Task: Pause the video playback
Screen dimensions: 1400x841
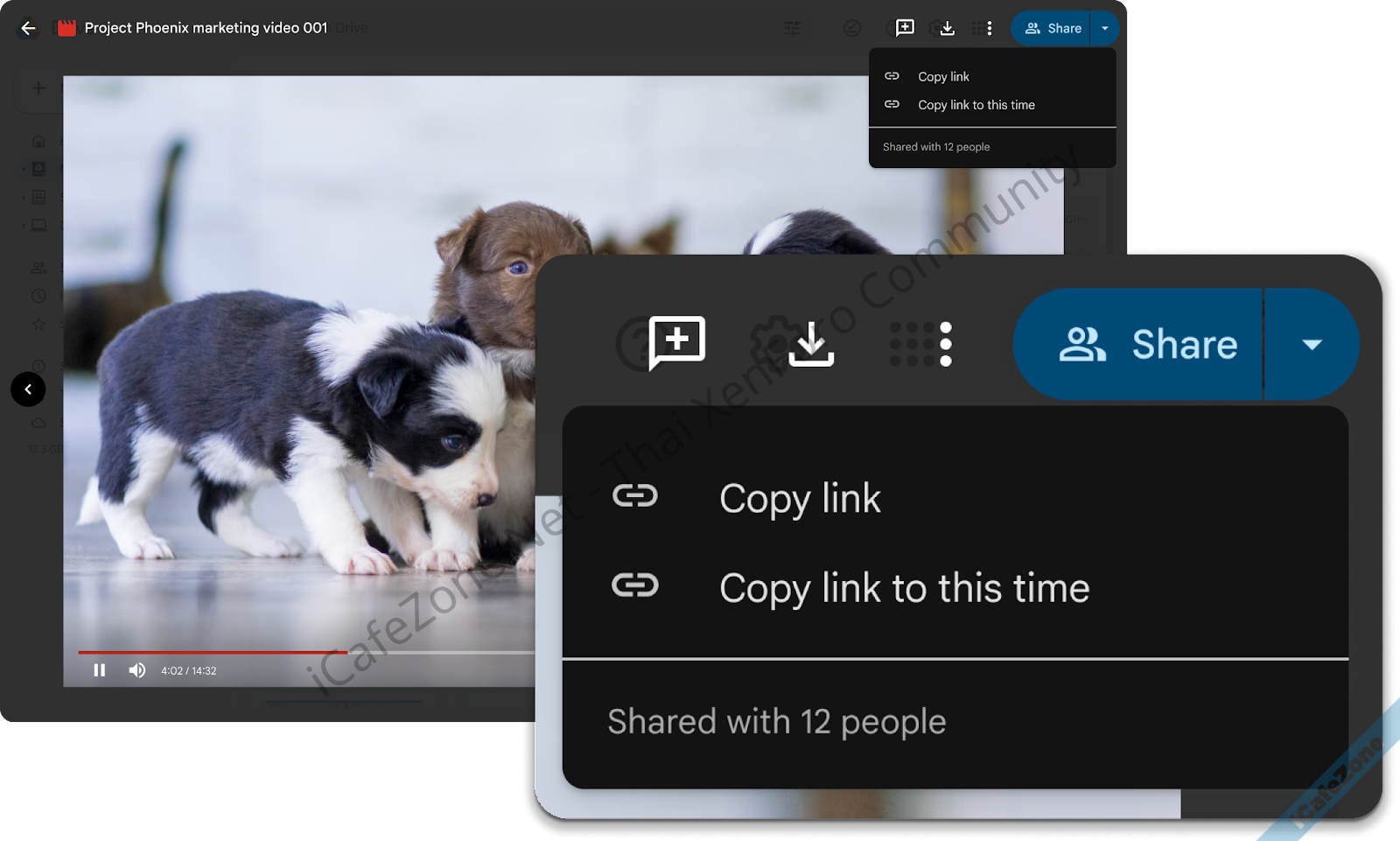Action: tap(100, 670)
